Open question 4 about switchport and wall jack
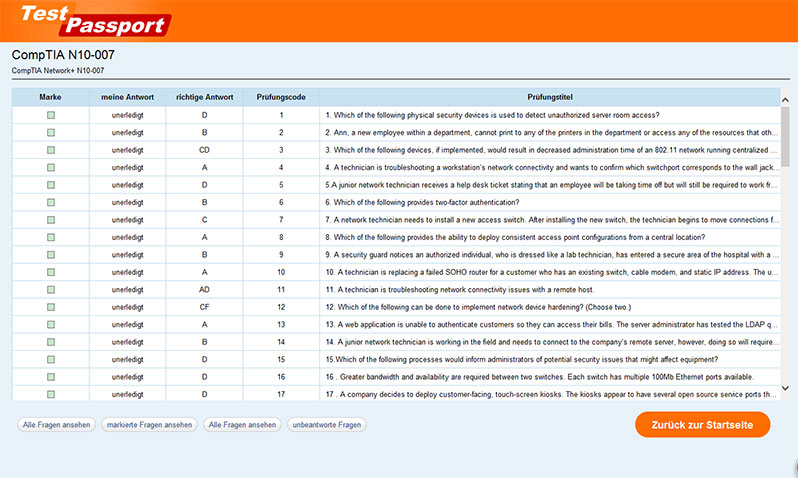798x478 pixels. tap(552, 167)
